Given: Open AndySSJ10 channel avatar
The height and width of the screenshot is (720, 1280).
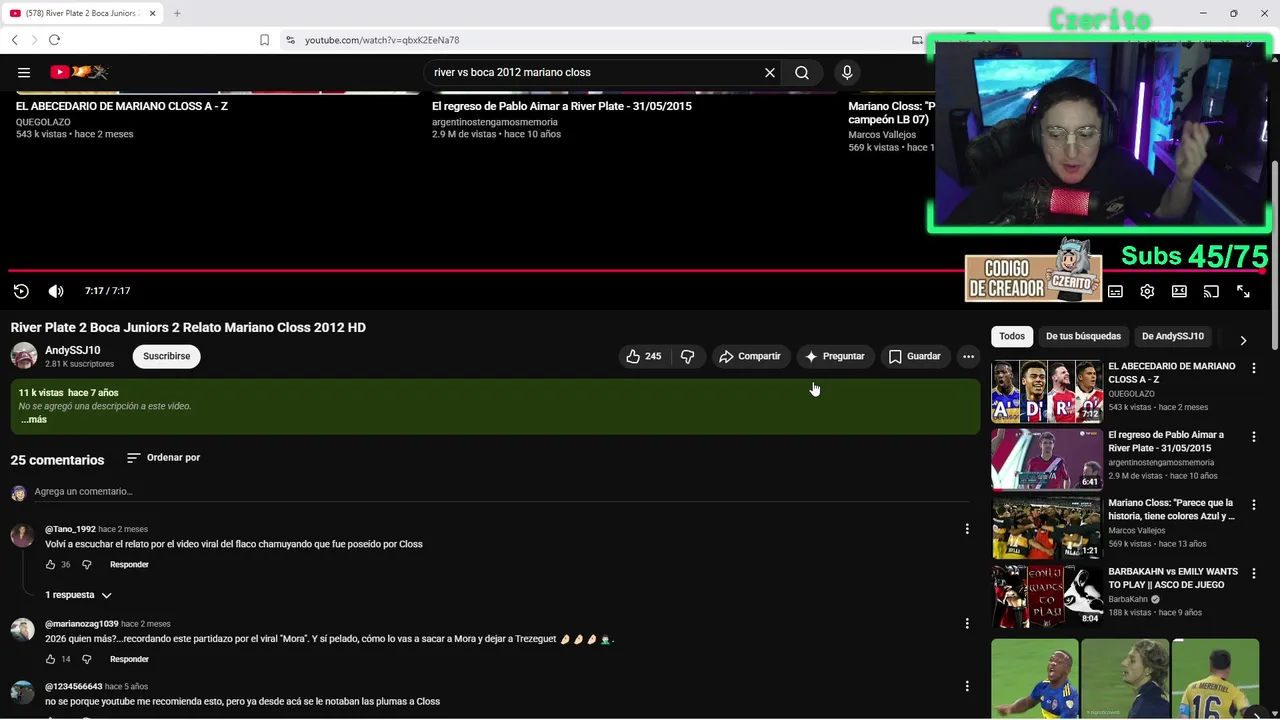Looking at the screenshot, I should [x=24, y=356].
